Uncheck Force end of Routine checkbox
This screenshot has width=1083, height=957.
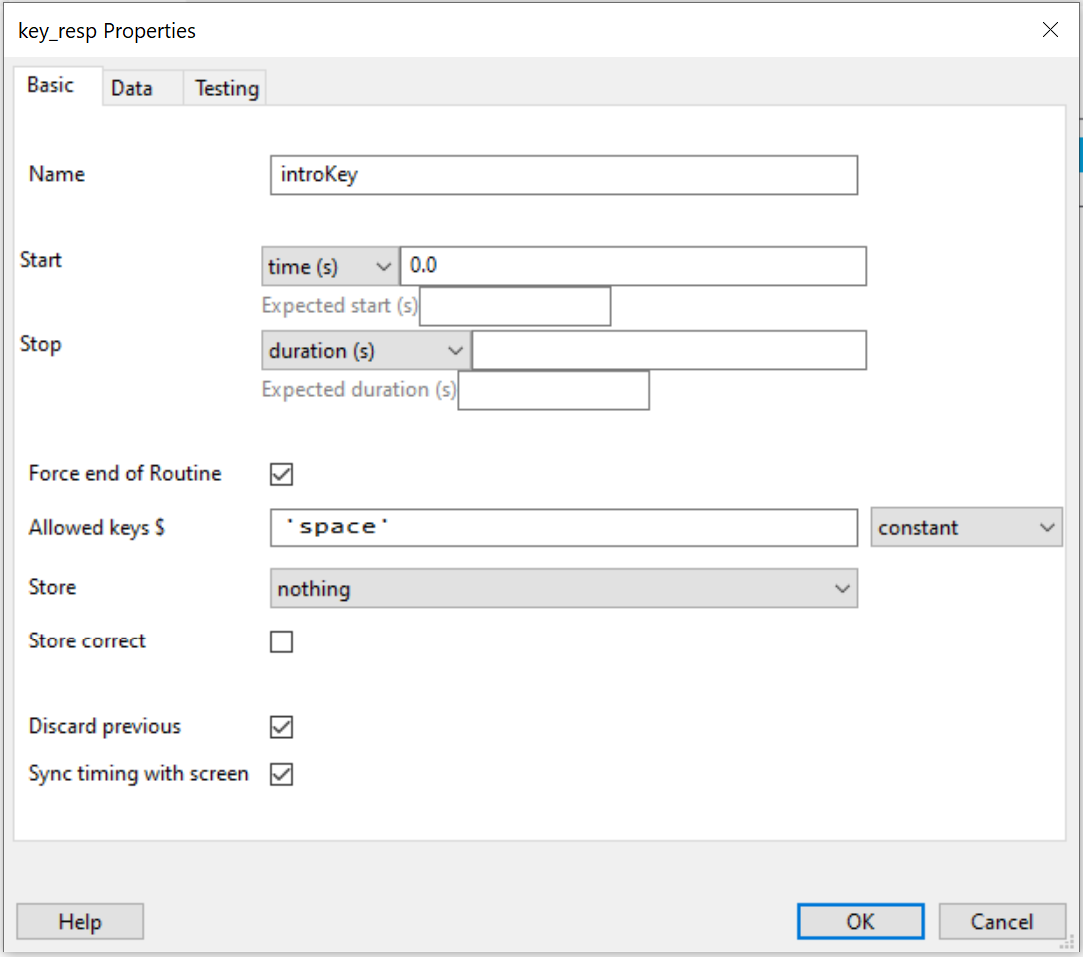coord(282,474)
